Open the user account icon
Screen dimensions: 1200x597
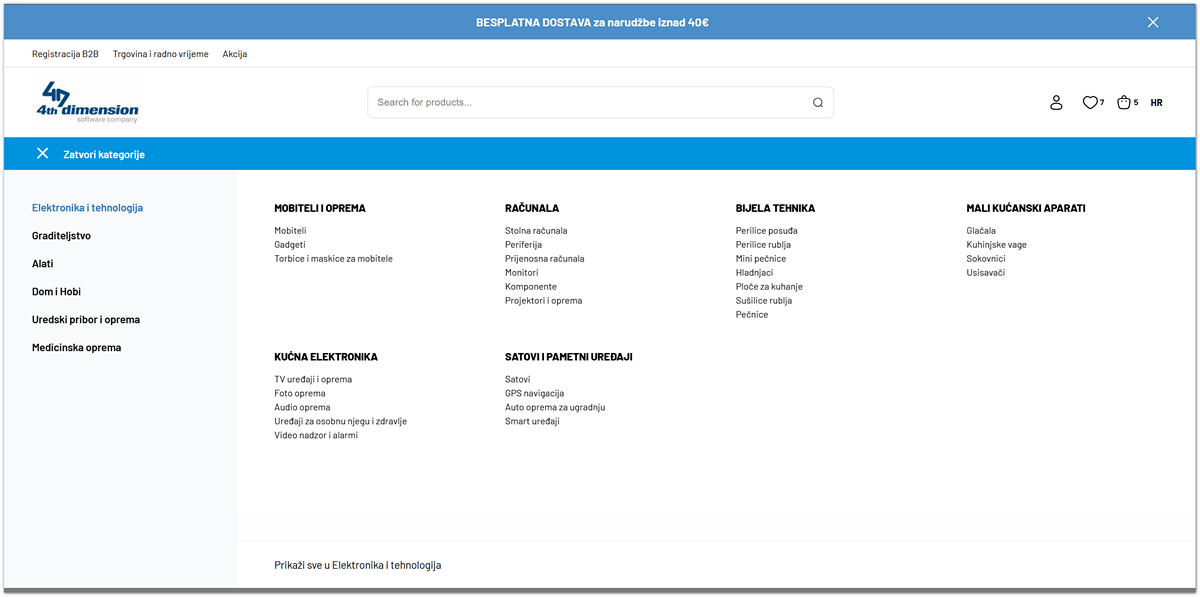click(x=1056, y=102)
